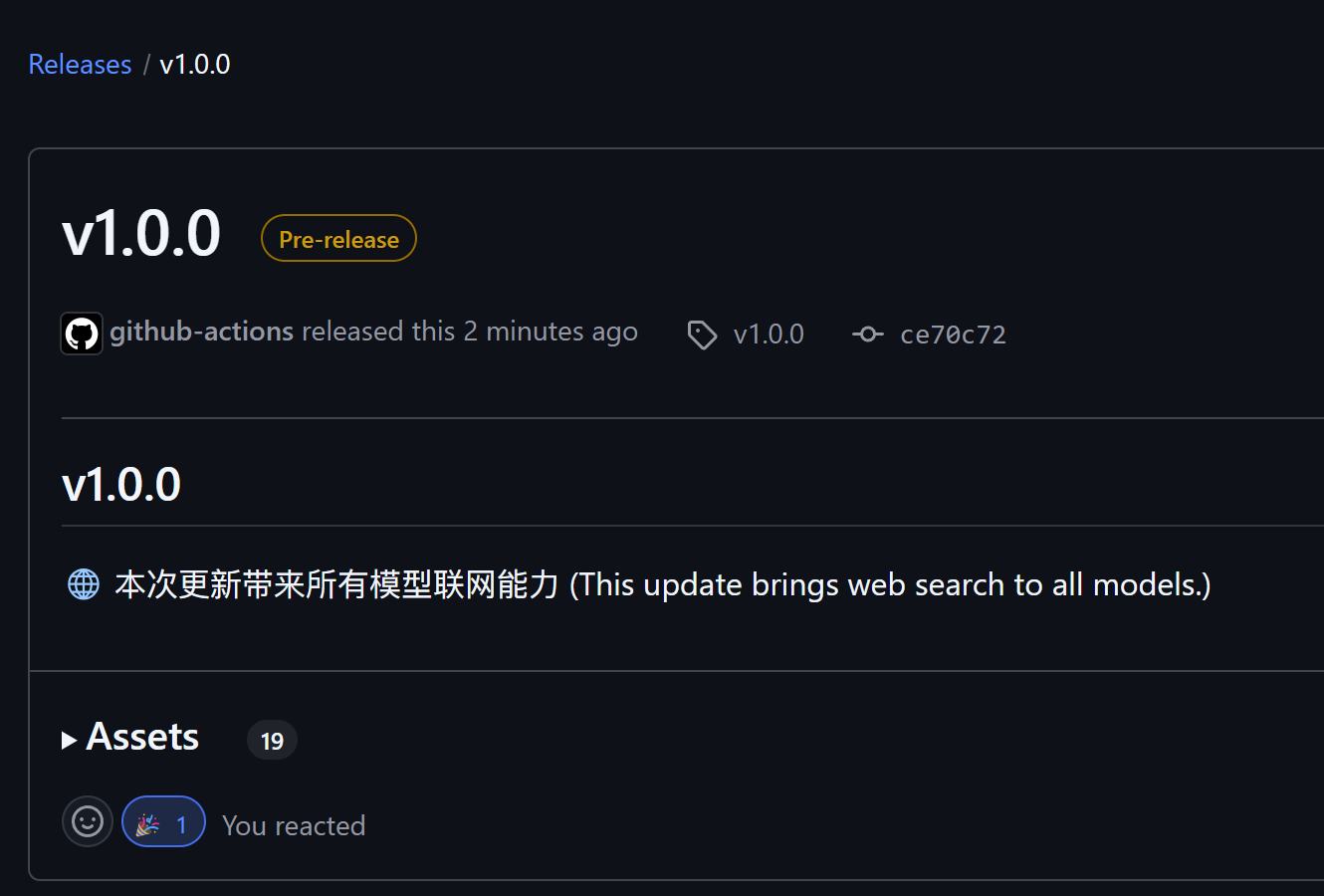
Task: Click the web search update description text
Action: point(663,584)
